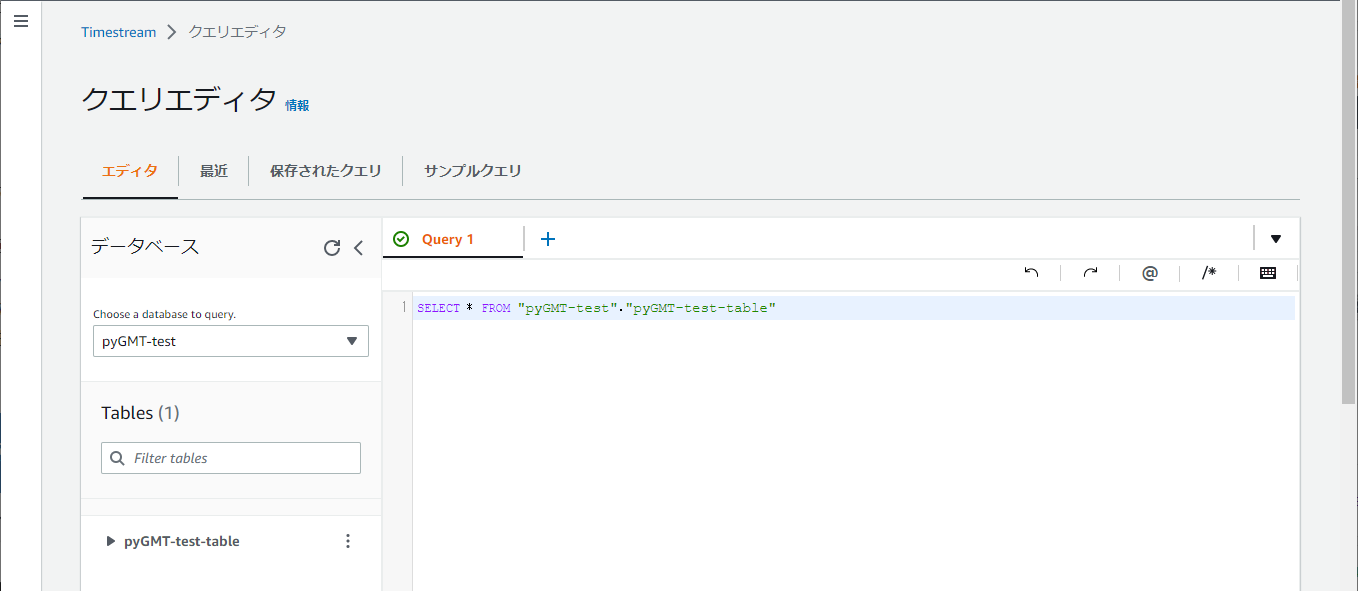Screen dimensions: 1358x591
Task: Select the Query 1 tab
Action: 448,239
